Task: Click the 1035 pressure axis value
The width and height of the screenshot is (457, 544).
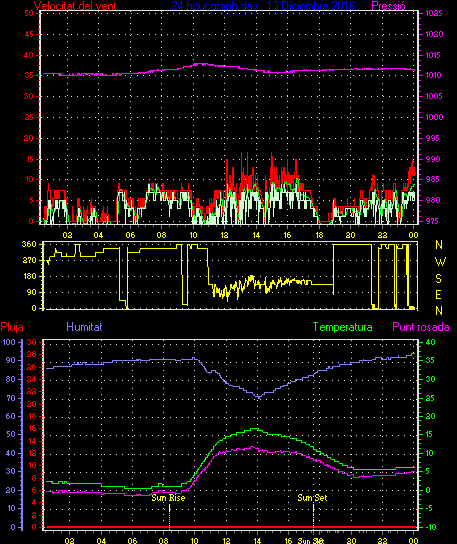Action: pos(434,14)
